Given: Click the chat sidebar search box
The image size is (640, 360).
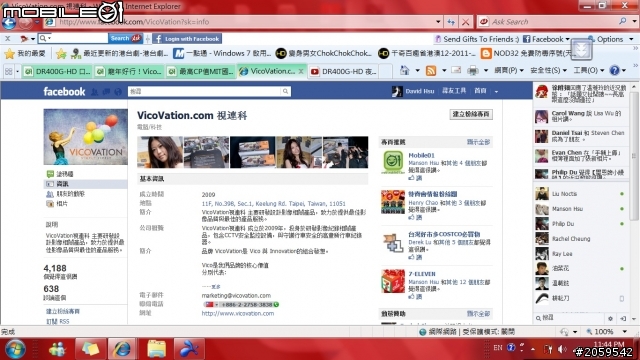Looking at the screenshot, I should [571, 318].
